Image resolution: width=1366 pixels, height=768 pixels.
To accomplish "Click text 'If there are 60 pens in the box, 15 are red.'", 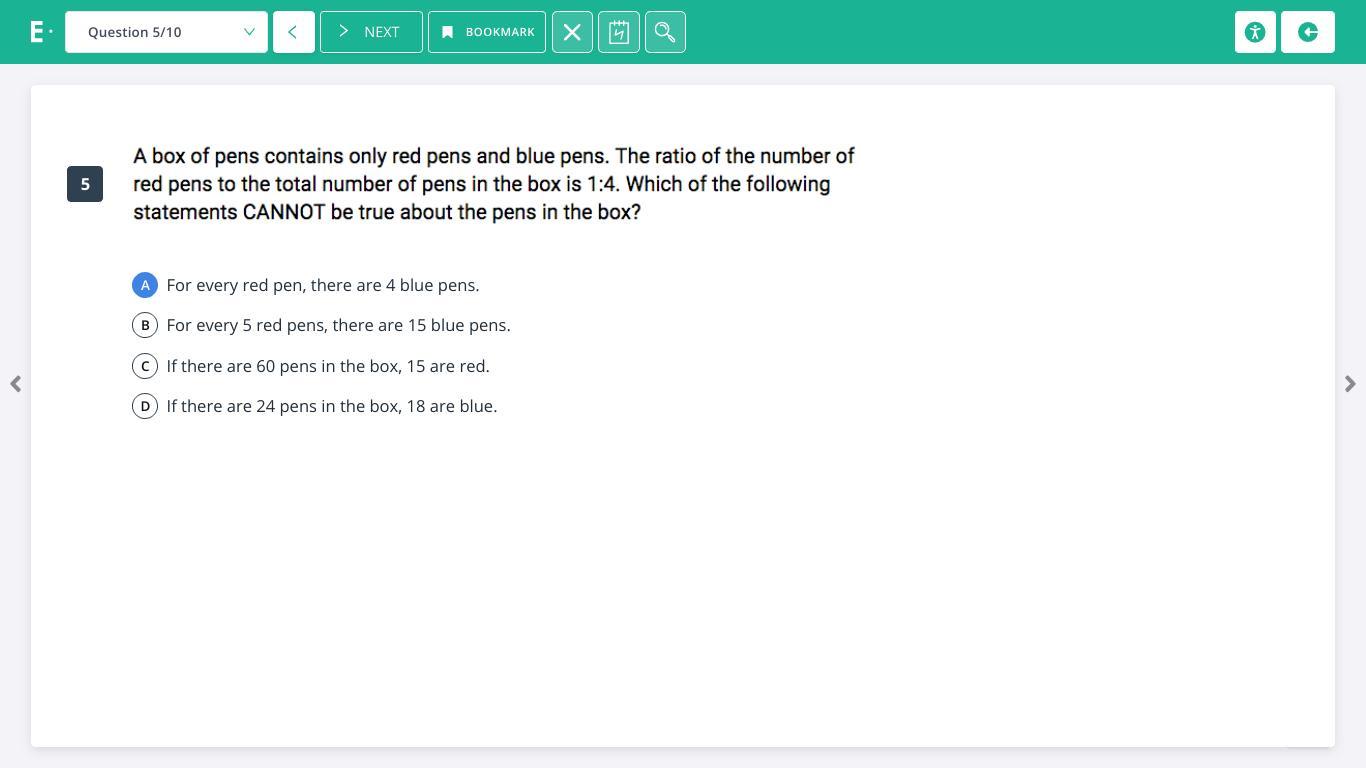I will coord(328,366).
